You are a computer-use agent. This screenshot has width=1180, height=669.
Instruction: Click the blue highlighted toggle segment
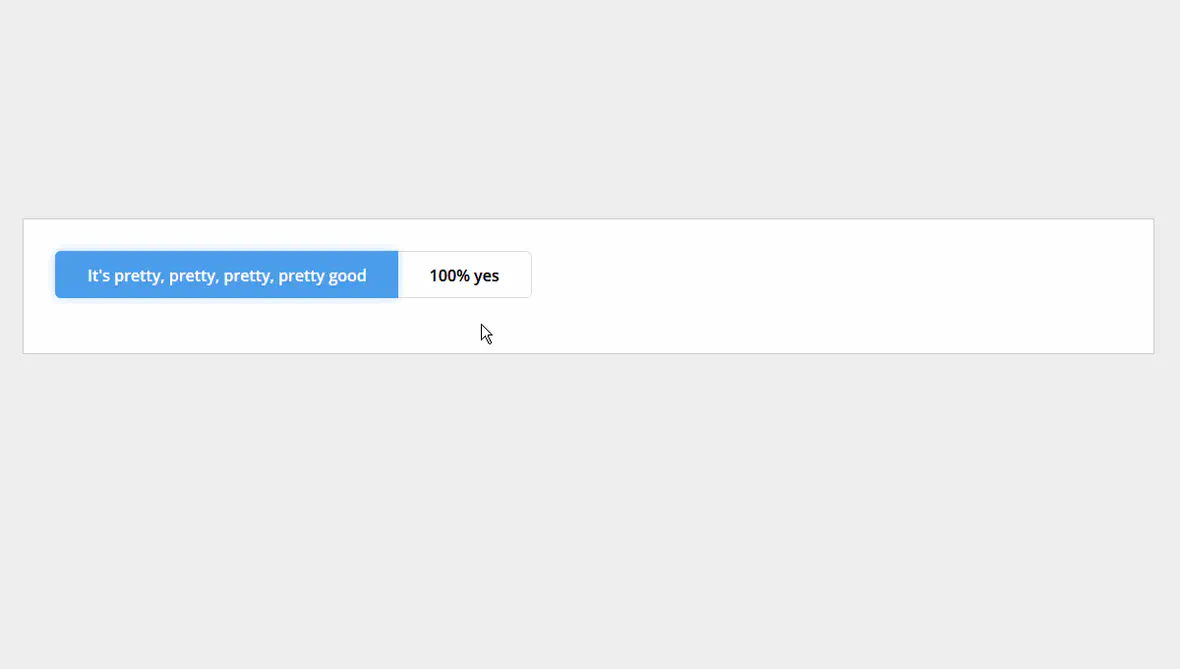[x=227, y=275]
